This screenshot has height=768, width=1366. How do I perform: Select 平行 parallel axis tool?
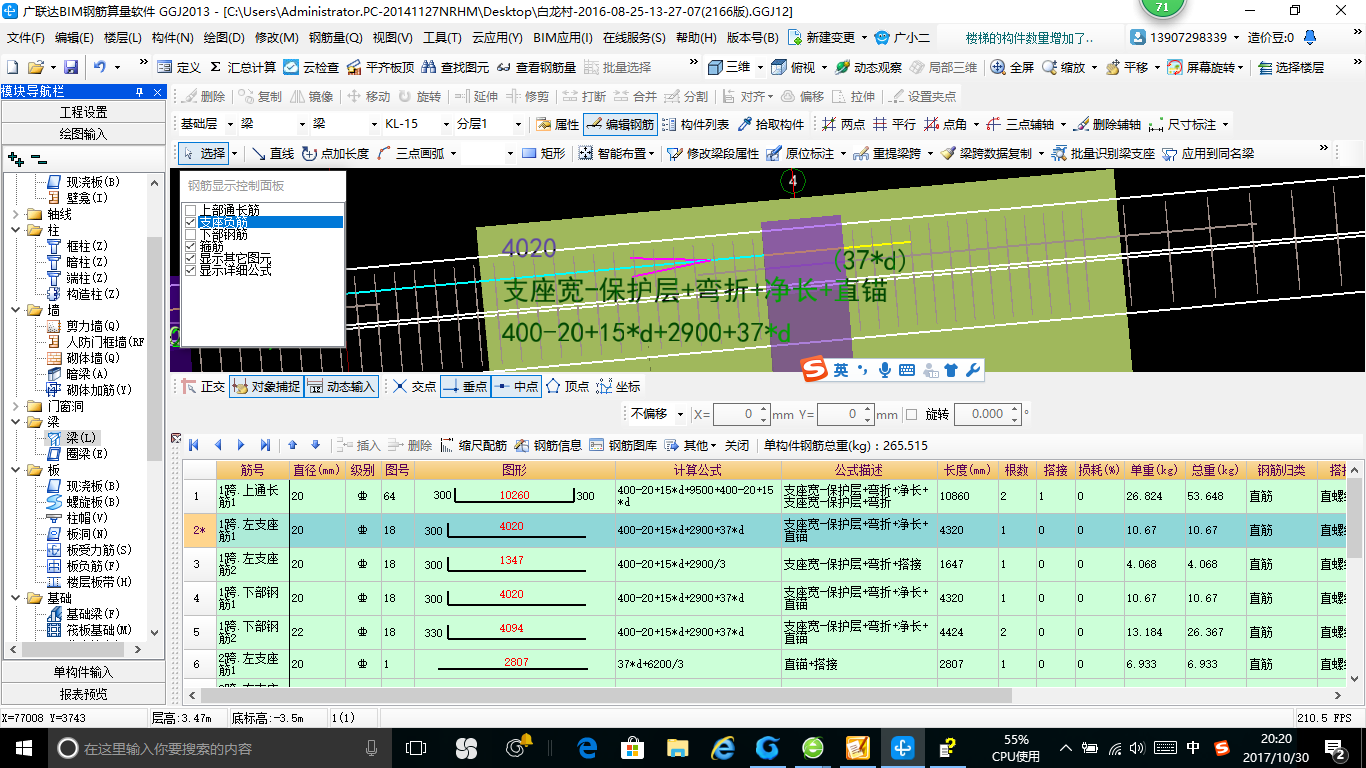(x=894, y=125)
